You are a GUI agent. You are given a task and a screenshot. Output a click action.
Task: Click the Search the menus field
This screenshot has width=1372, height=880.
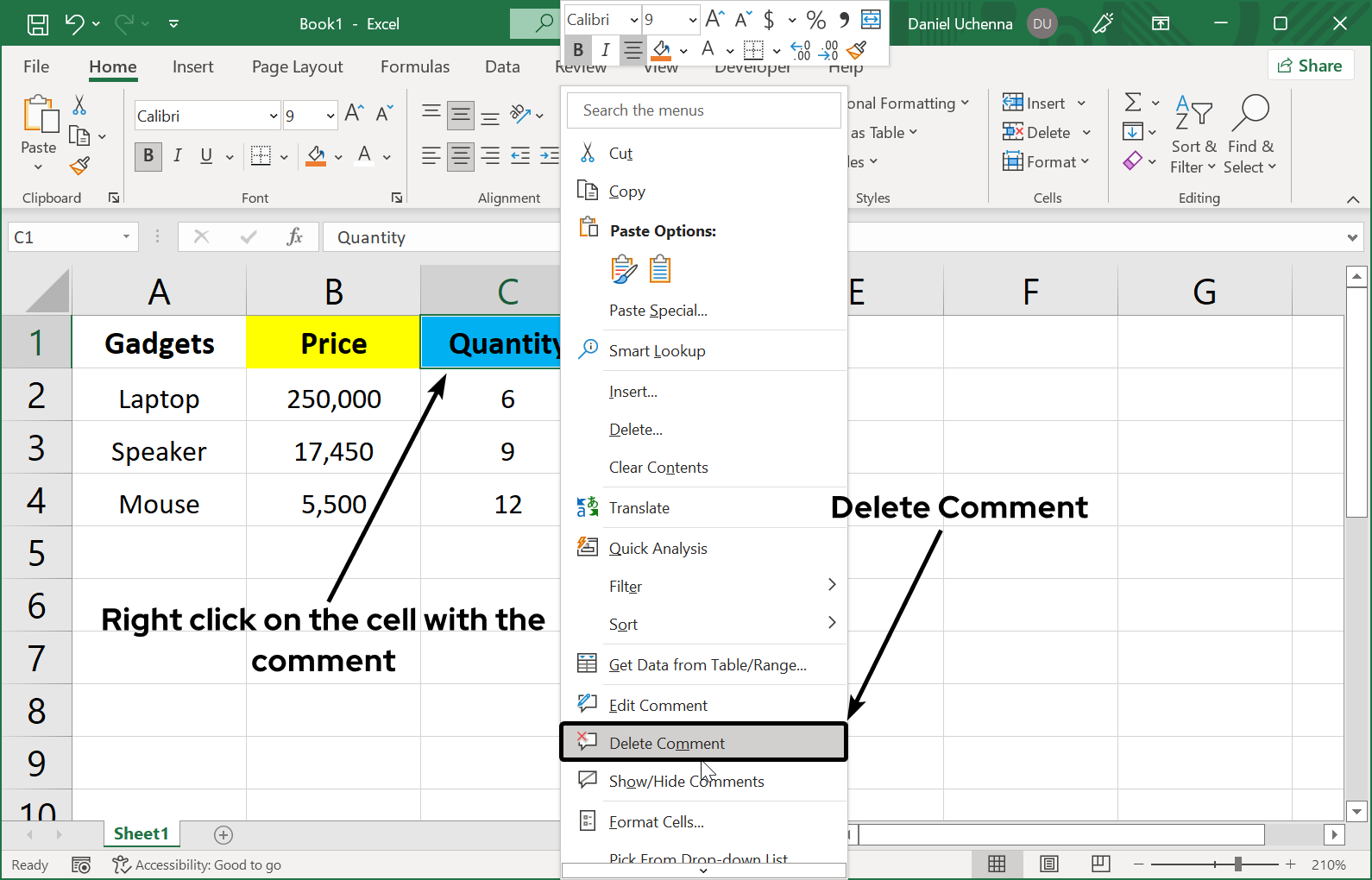click(x=704, y=110)
